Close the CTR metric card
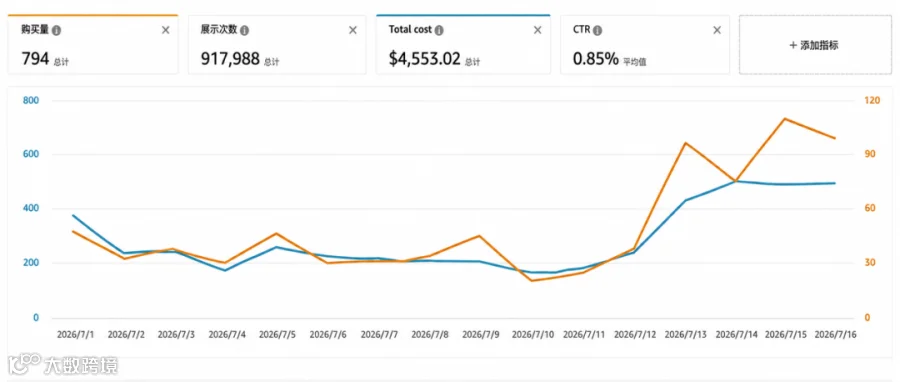The height and width of the screenshot is (382, 900). coord(717,30)
